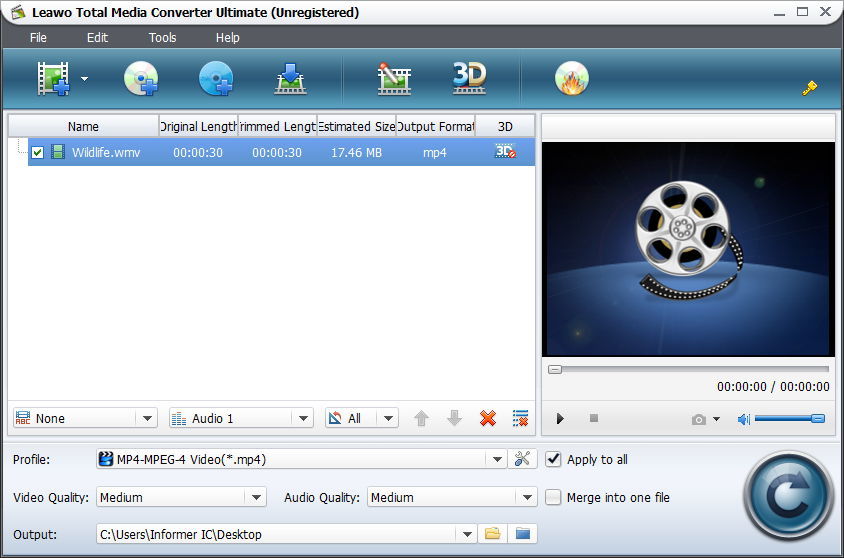
Task: Expand the Profile format dropdown
Action: tap(496, 459)
